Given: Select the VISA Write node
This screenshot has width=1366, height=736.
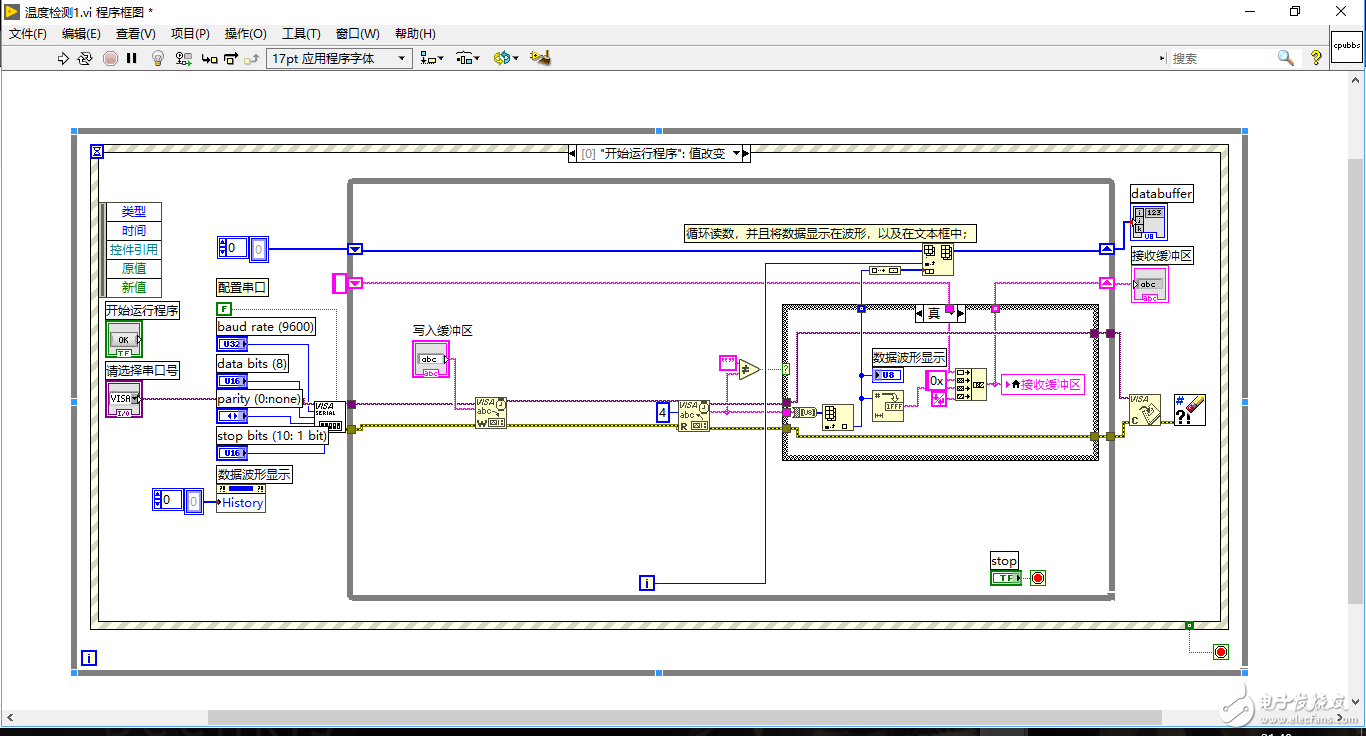Looking at the screenshot, I should point(490,413).
